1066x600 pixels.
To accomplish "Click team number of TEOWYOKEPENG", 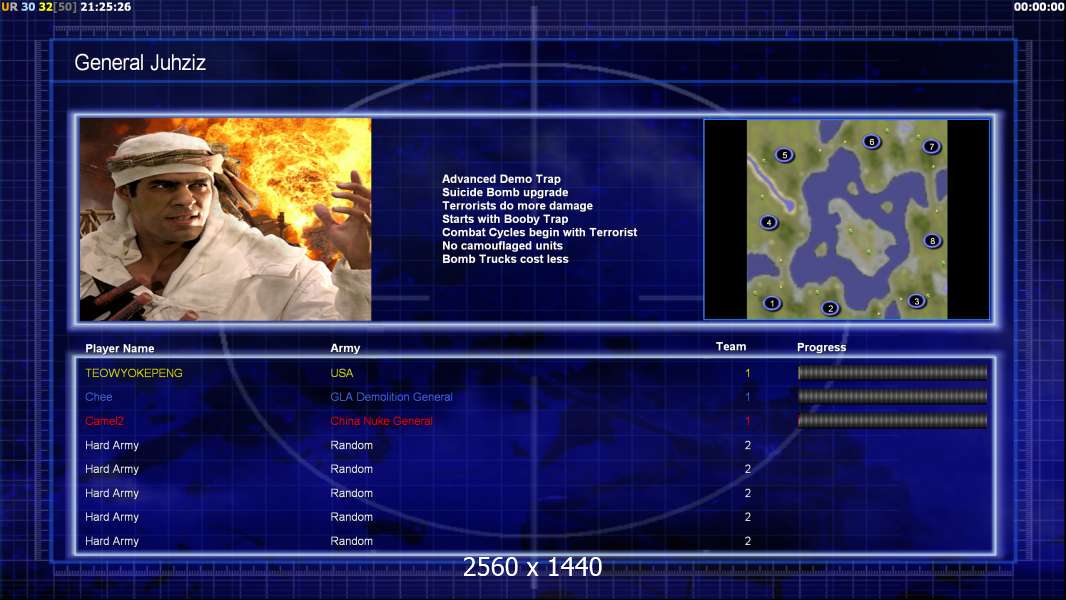I will [747, 373].
